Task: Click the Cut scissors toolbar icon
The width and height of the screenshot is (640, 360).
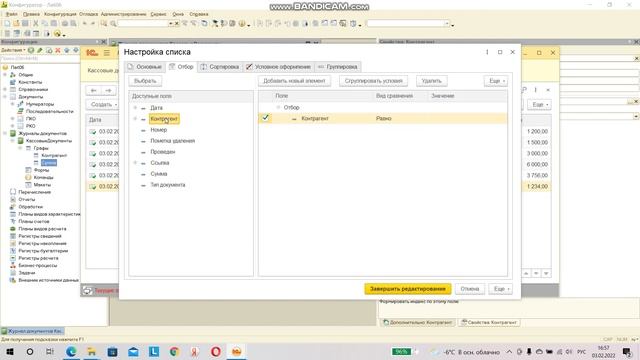Action: (36, 24)
